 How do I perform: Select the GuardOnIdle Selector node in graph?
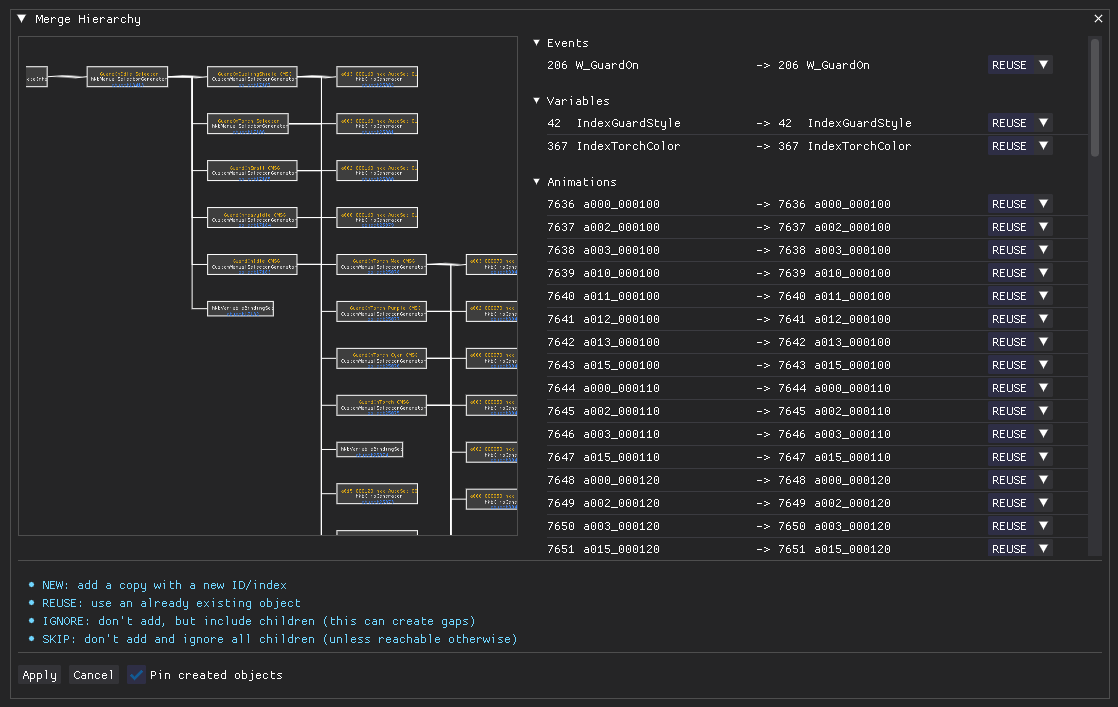[127, 77]
